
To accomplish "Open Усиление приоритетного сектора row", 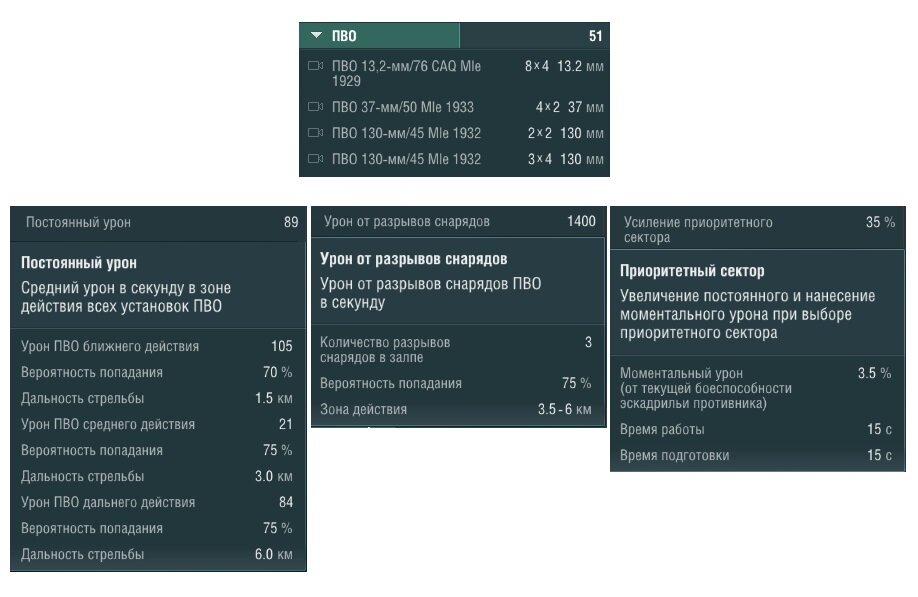I will point(758,229).
